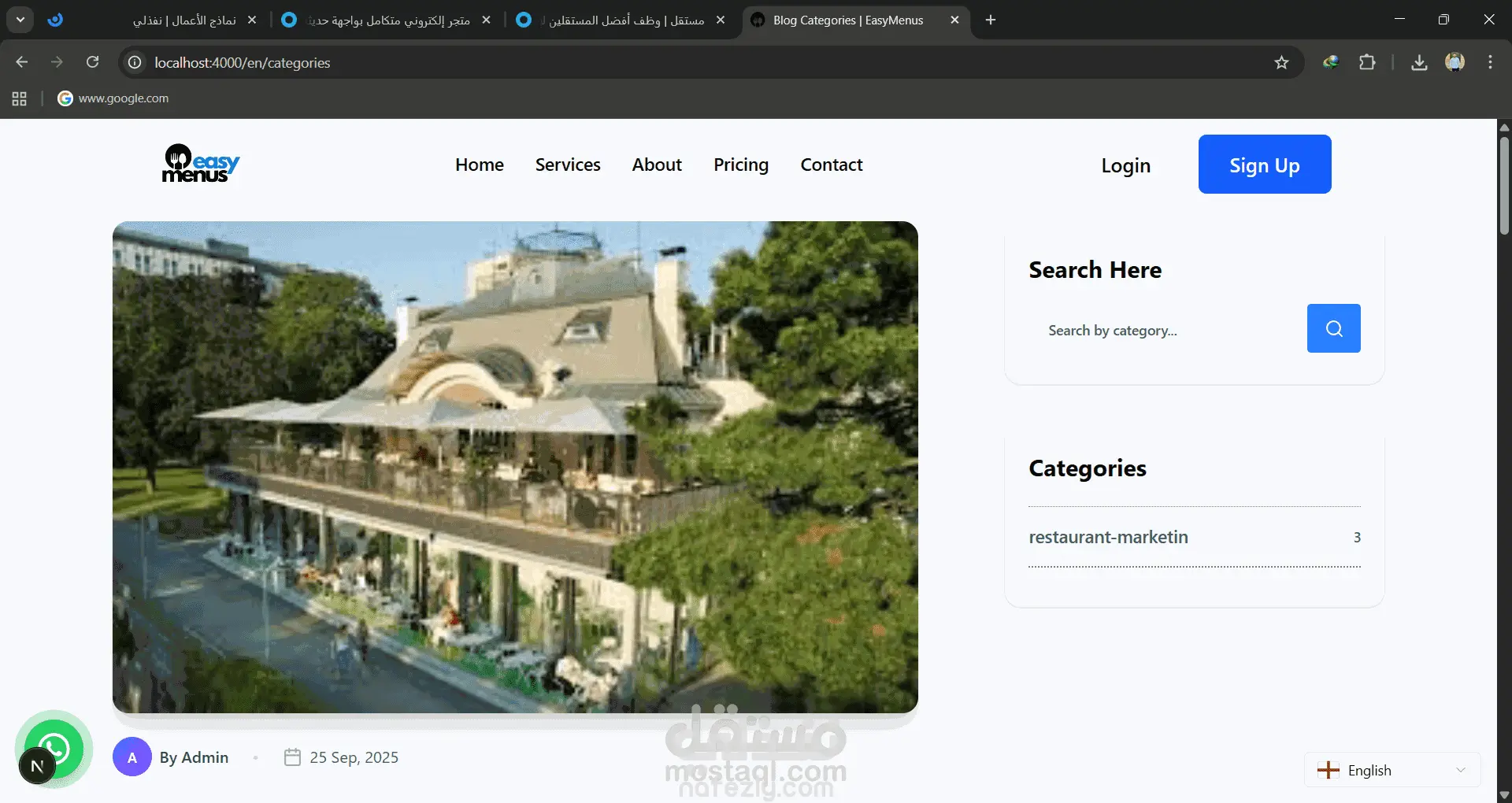Open the Chrome profile avatar

coord(1455,62)
